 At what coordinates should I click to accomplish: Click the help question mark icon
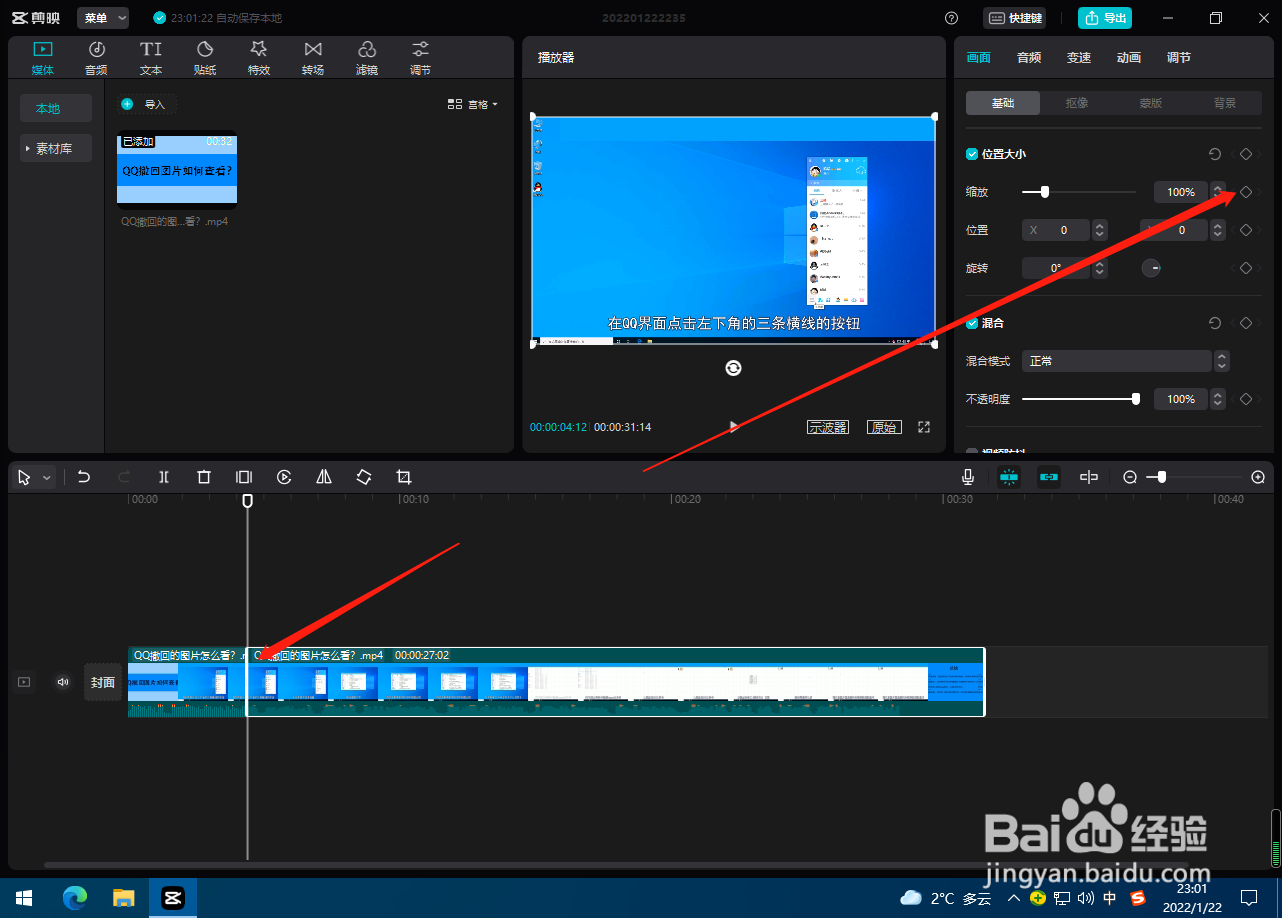(951, 18)
